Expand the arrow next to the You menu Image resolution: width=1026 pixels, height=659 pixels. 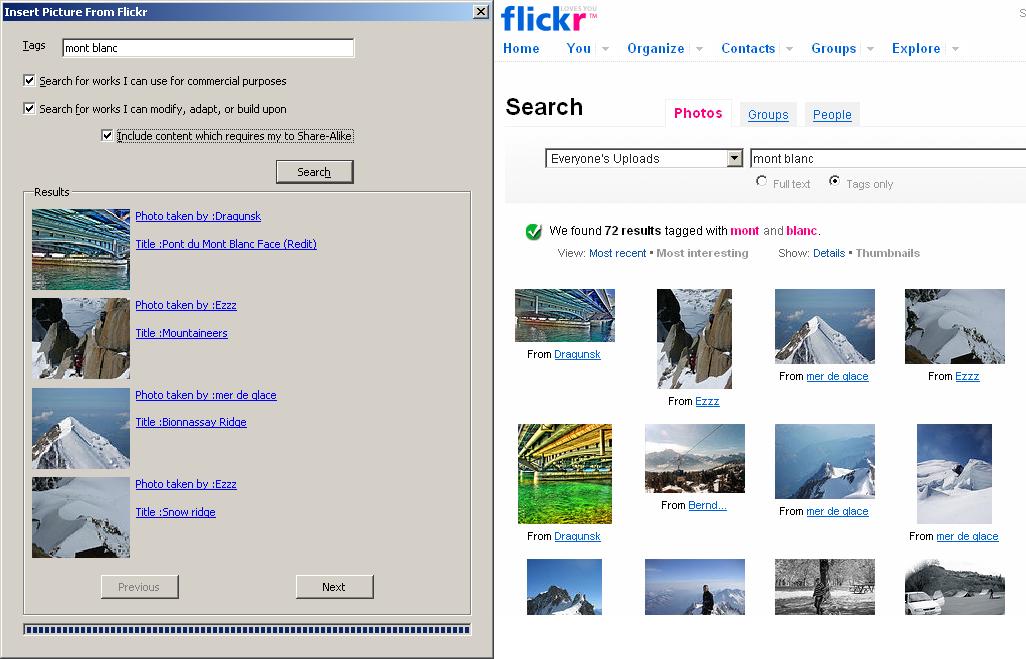coord(605,49)
